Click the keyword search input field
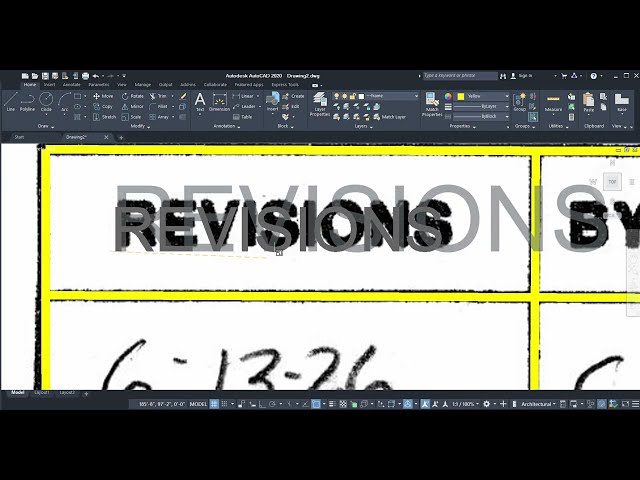 [x=460, y=76]
